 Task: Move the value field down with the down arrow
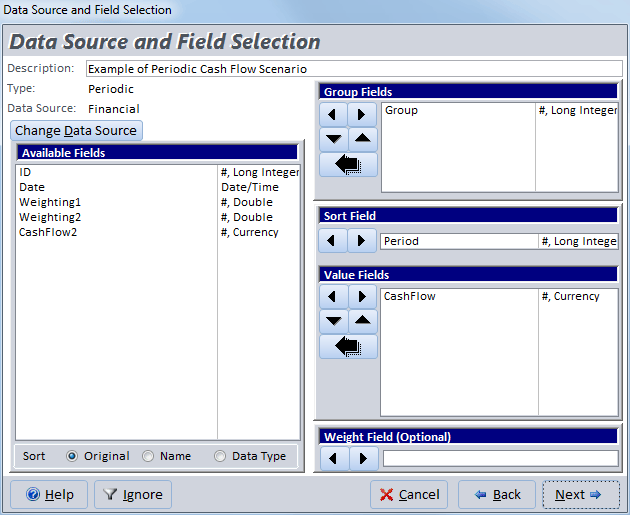(x=334, y=321)
